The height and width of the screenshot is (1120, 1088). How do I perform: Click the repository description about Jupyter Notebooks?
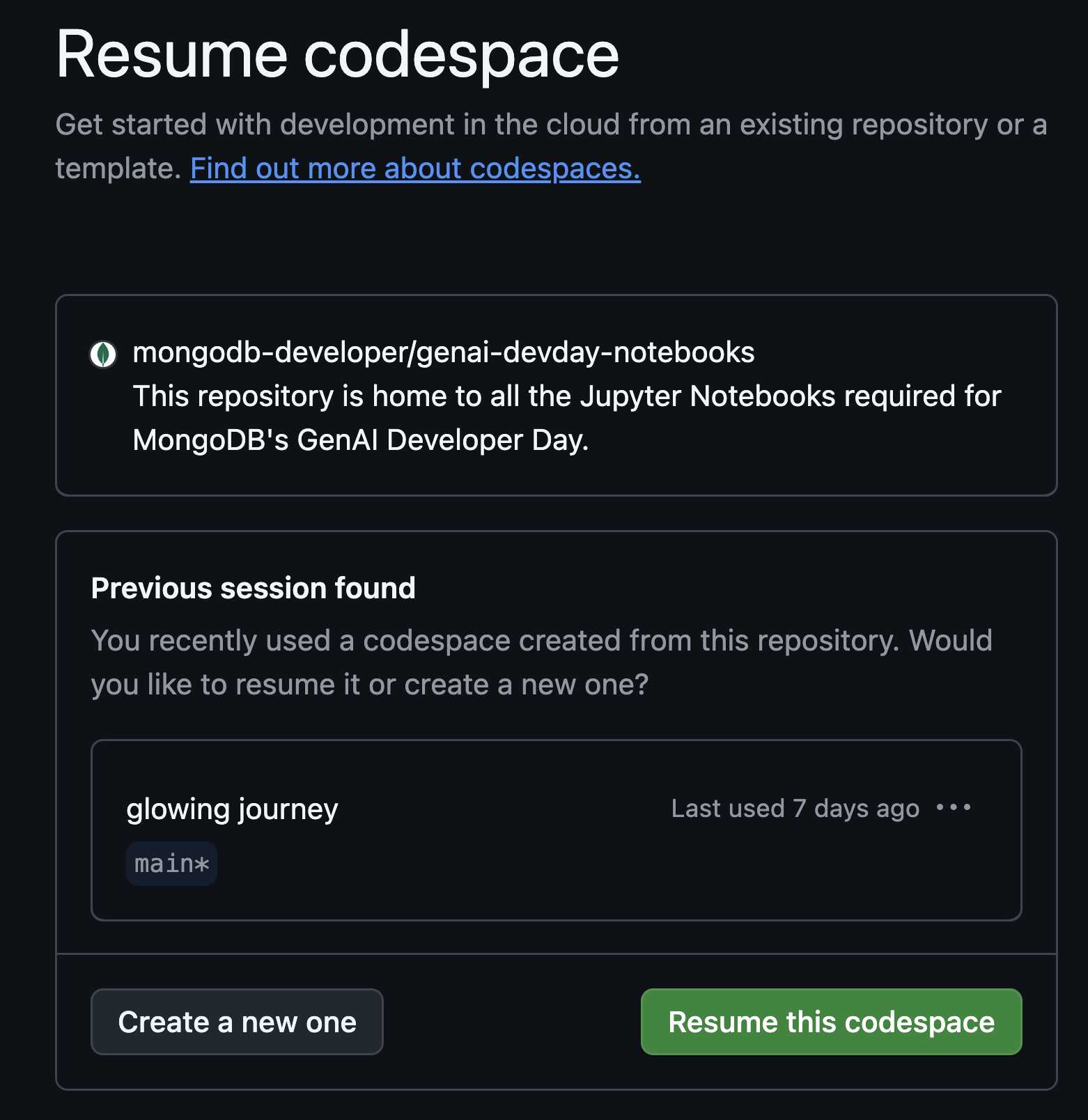click(566, 418)
